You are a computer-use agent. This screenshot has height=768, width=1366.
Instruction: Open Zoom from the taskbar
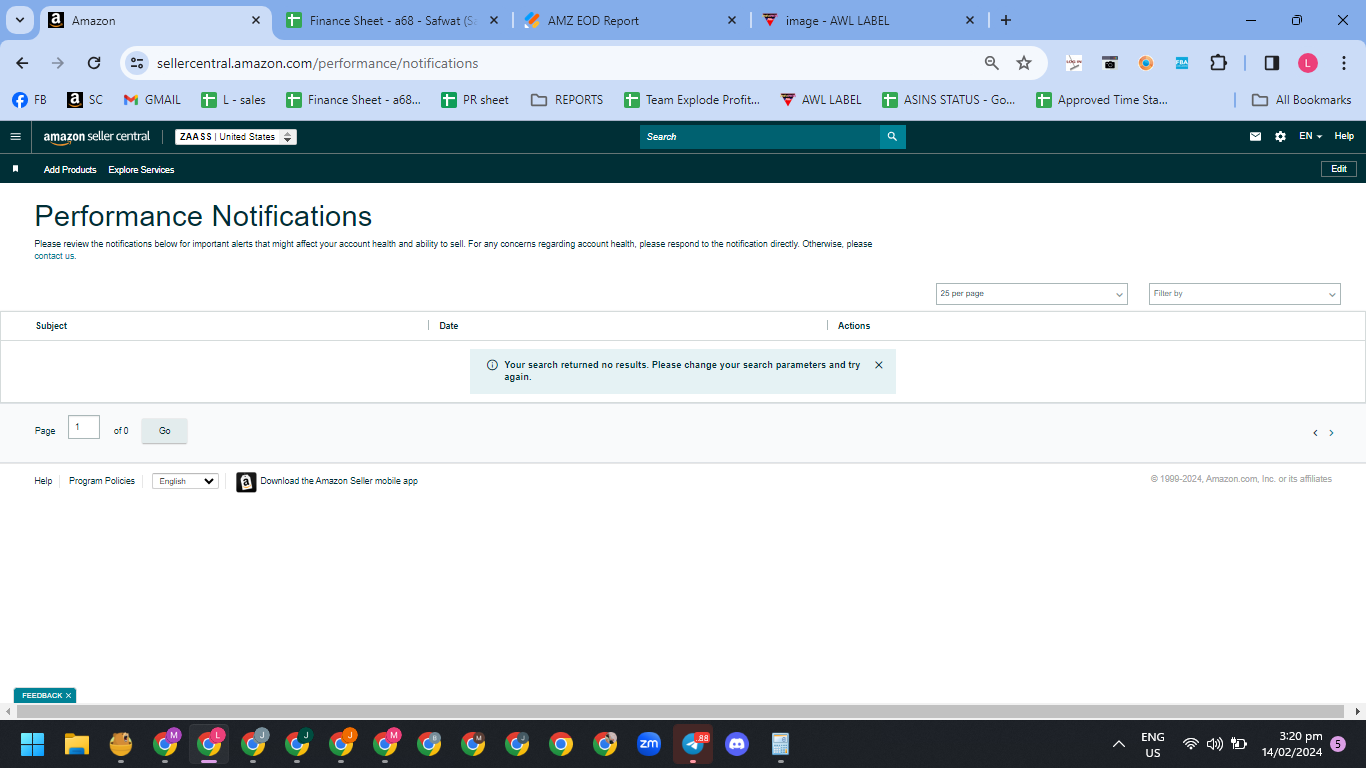649,744
